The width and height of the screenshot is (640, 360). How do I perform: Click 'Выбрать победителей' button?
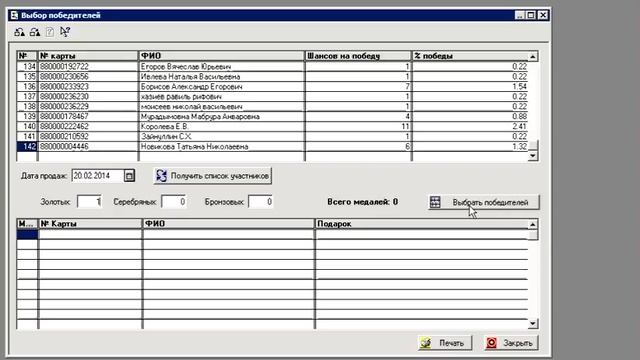point(484,202)
